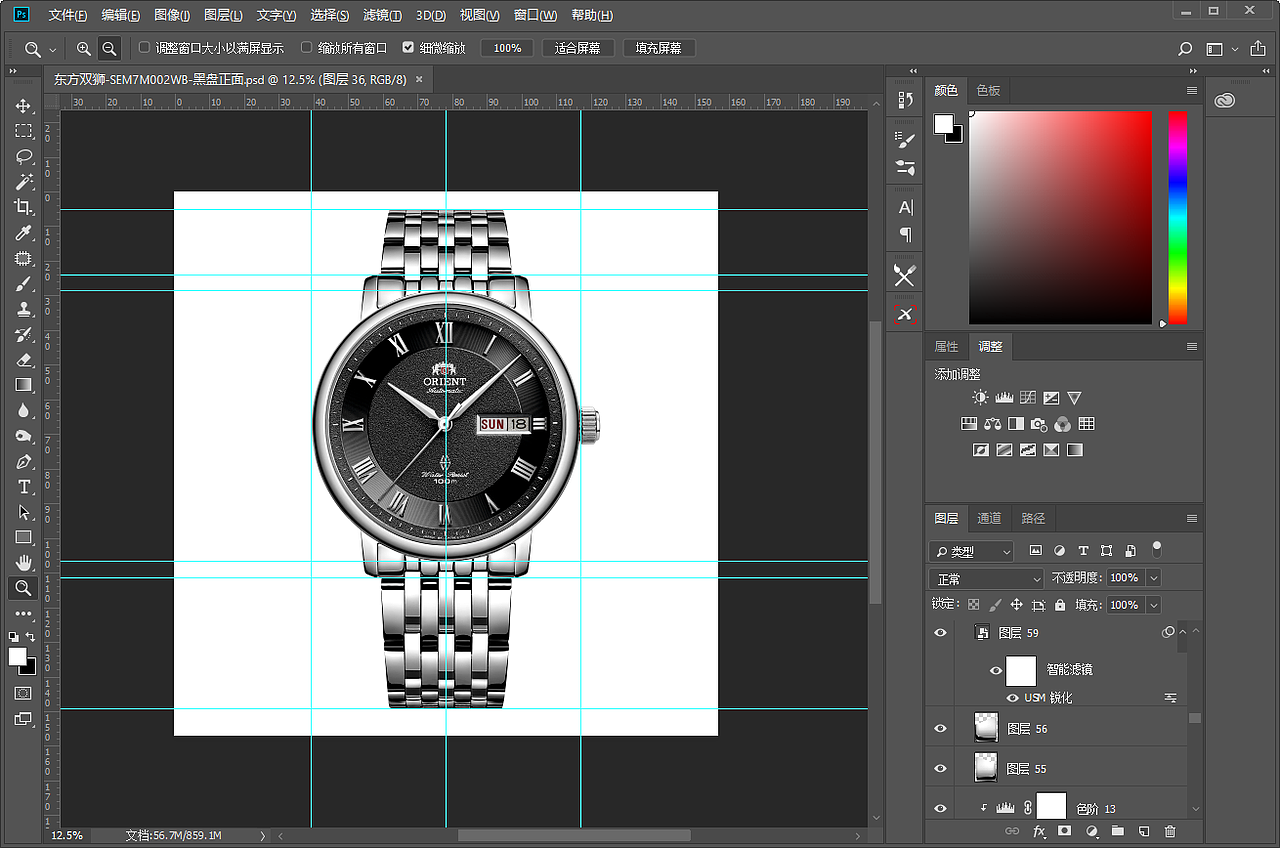
Task: Select the Move tool
Action: [x=23, y=106]
